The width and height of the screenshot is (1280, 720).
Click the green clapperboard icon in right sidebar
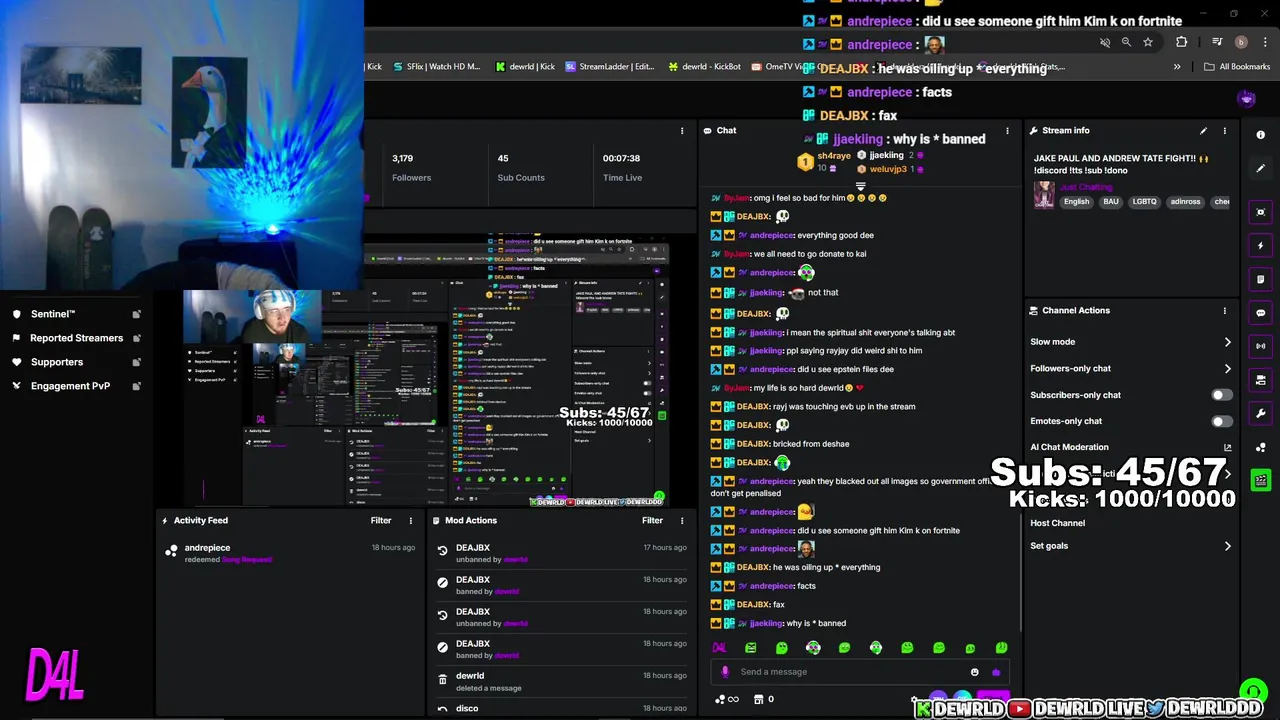point(1260,480)
